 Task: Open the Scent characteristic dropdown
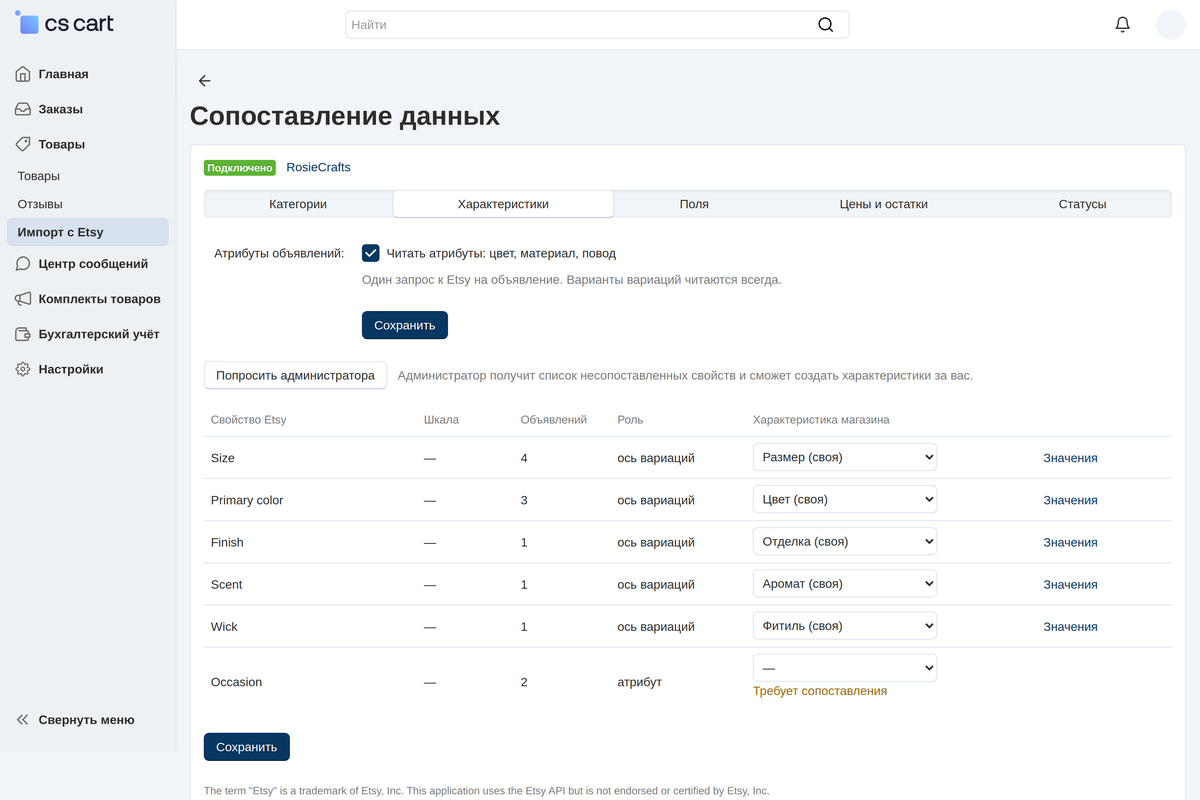(845, 583)
